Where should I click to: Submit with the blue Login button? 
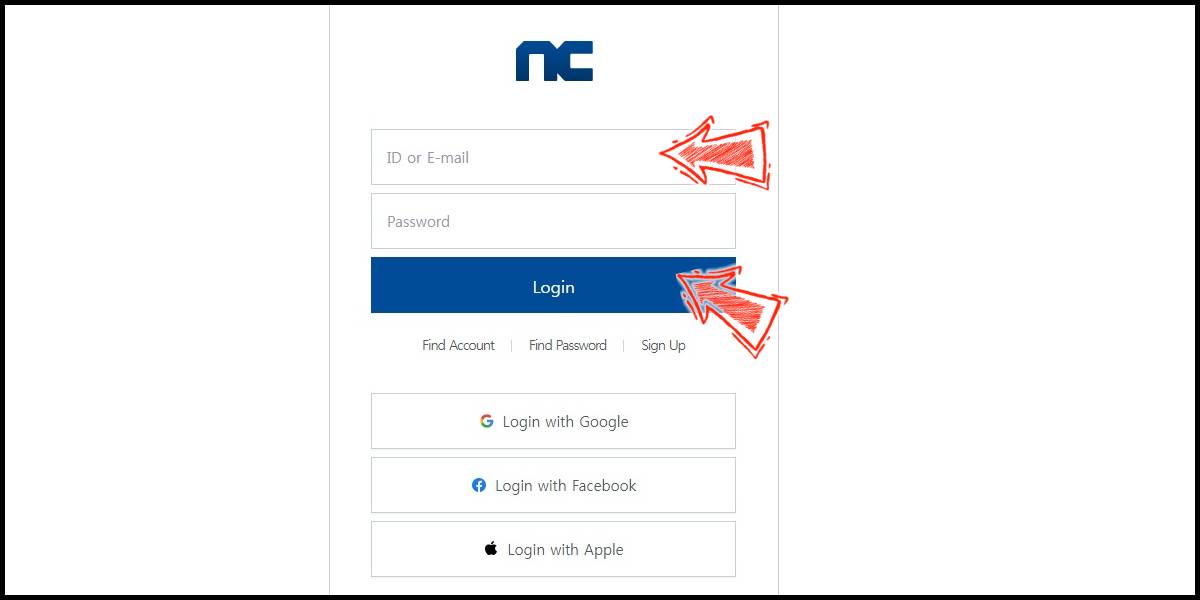(x=553, y=285)
